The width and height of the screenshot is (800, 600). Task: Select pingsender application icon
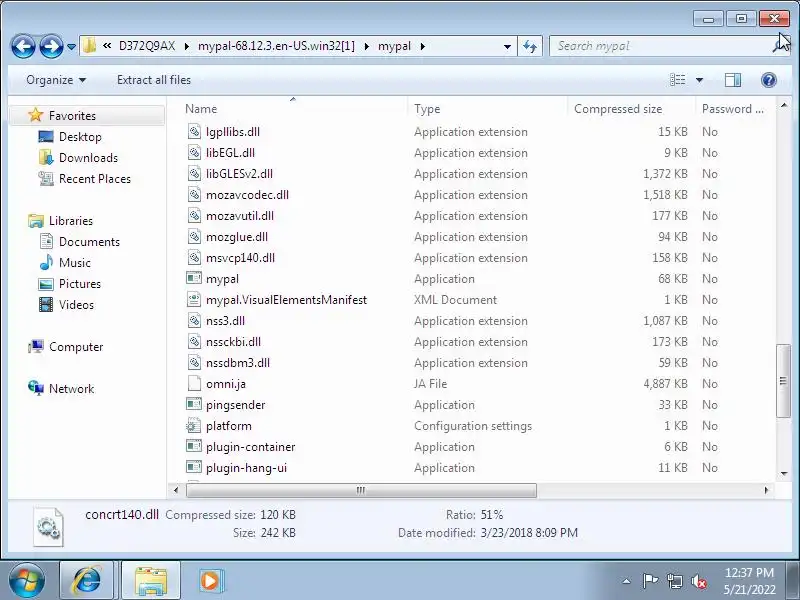point(194,404)
